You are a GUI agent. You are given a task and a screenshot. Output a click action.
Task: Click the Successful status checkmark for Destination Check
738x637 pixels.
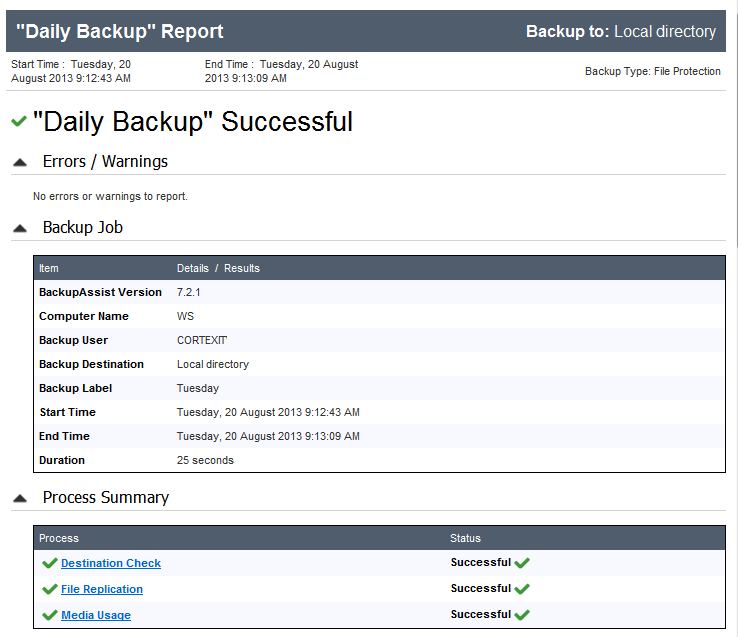(522, 563)
